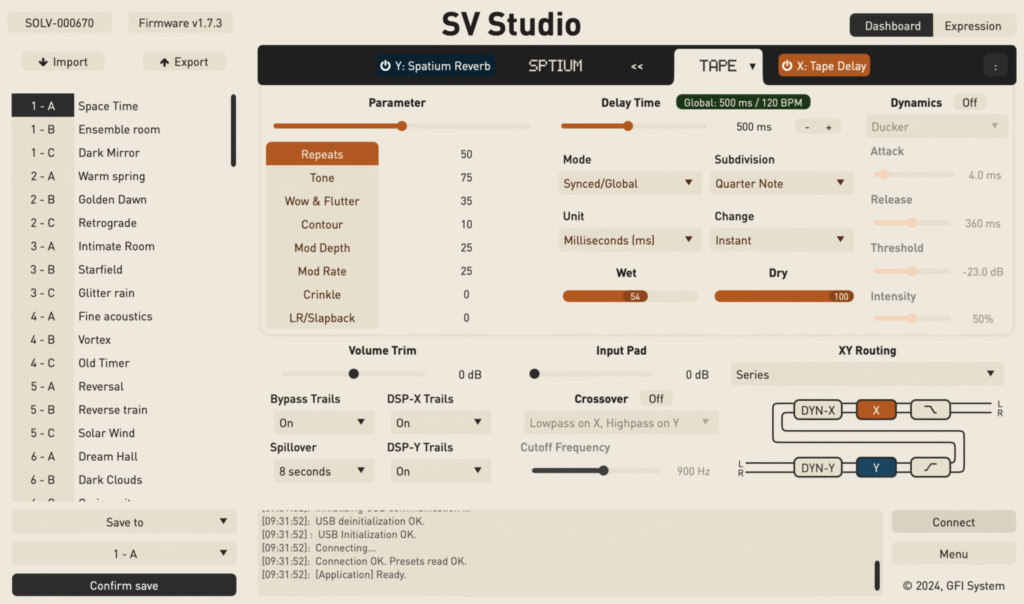Adjust the Parameter value slider
Viewport: 1024px width, 604px height.
402,126
